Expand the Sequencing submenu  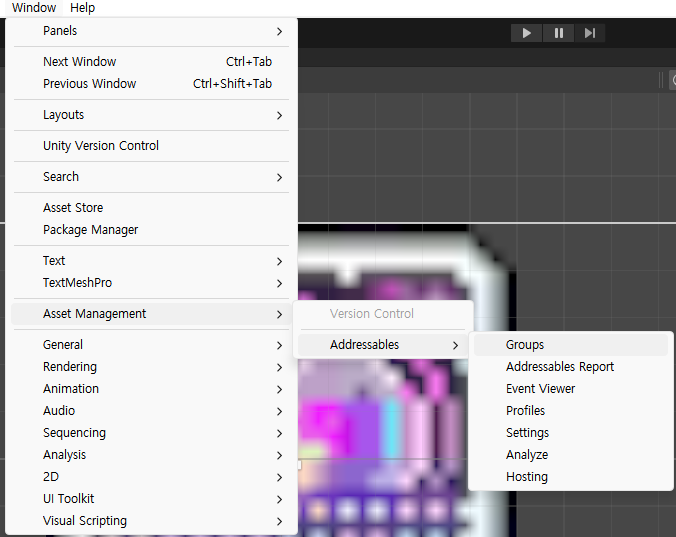click(151, 433)
